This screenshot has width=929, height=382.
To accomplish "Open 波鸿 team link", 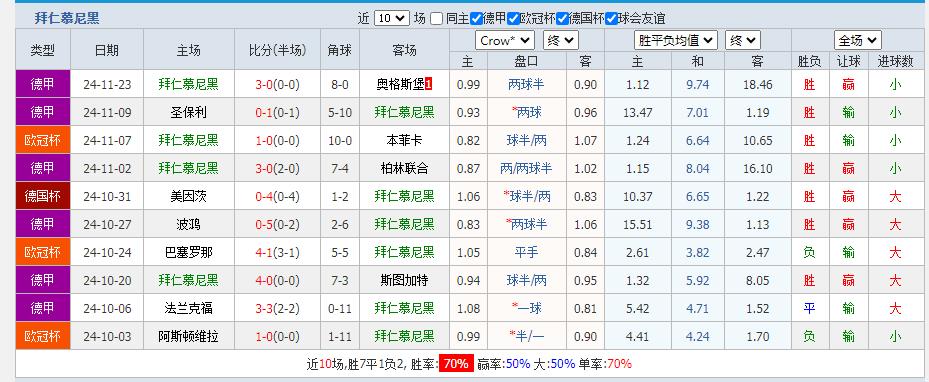I will (x=188, y=224).
